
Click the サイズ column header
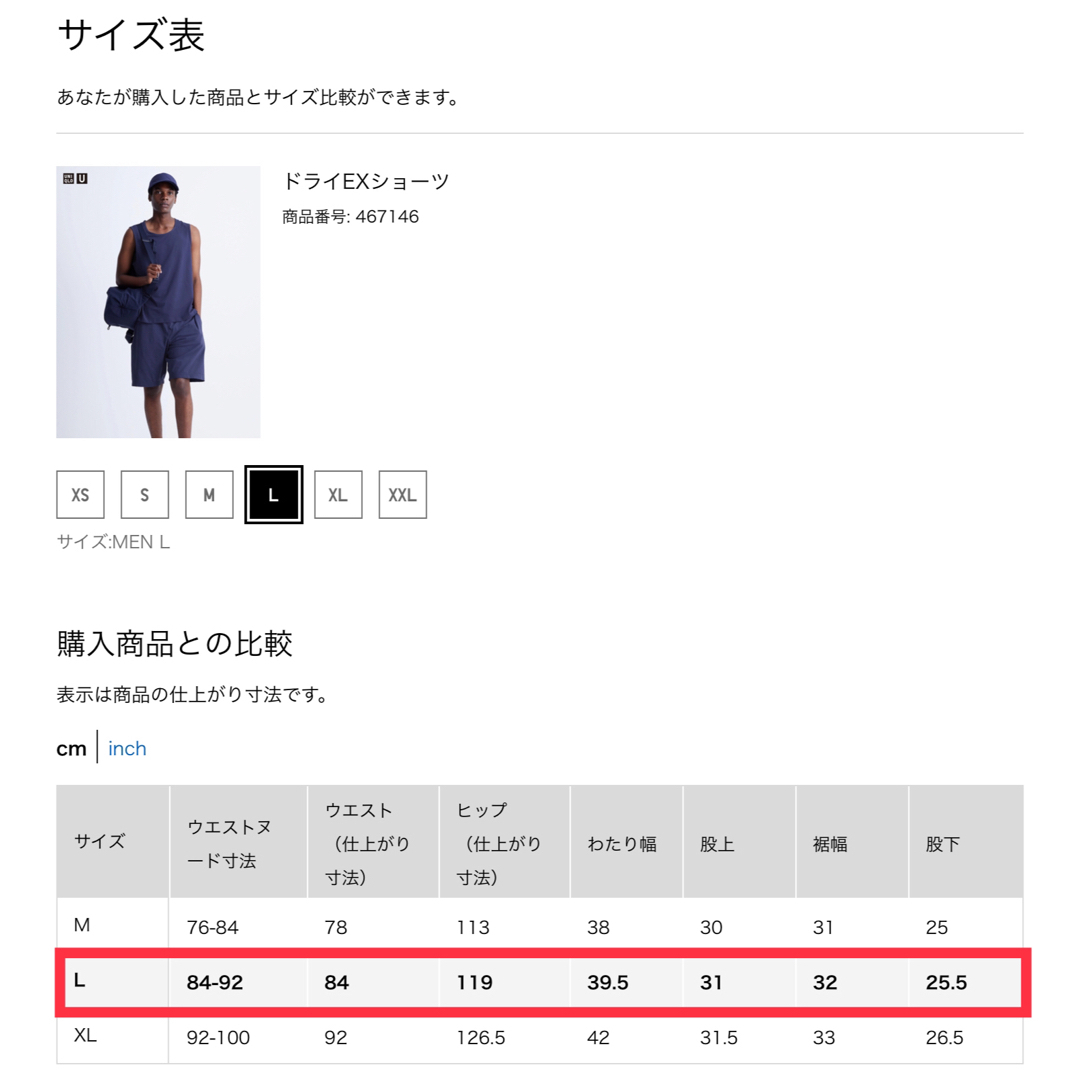tap(100, 842)
